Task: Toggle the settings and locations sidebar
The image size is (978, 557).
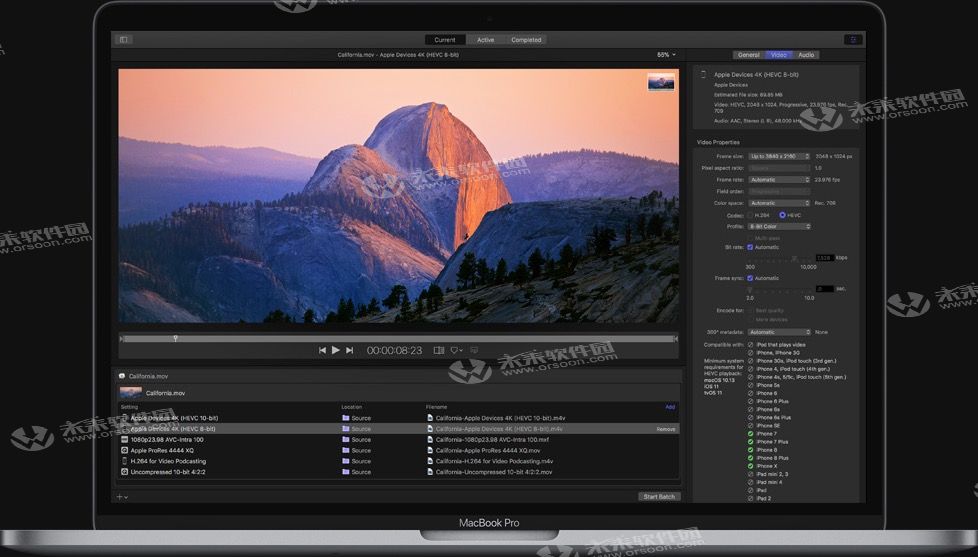Action: pos(124,40)
